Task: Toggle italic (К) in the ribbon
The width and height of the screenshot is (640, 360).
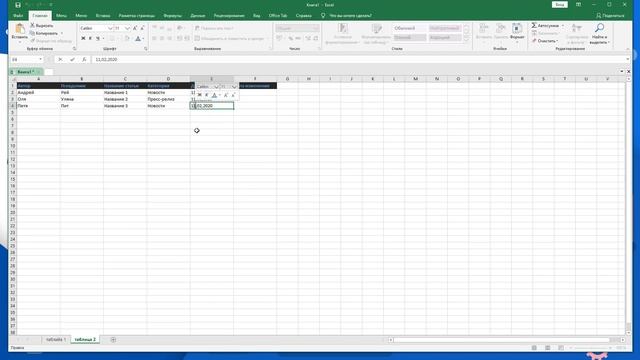Action: point(90,38)
